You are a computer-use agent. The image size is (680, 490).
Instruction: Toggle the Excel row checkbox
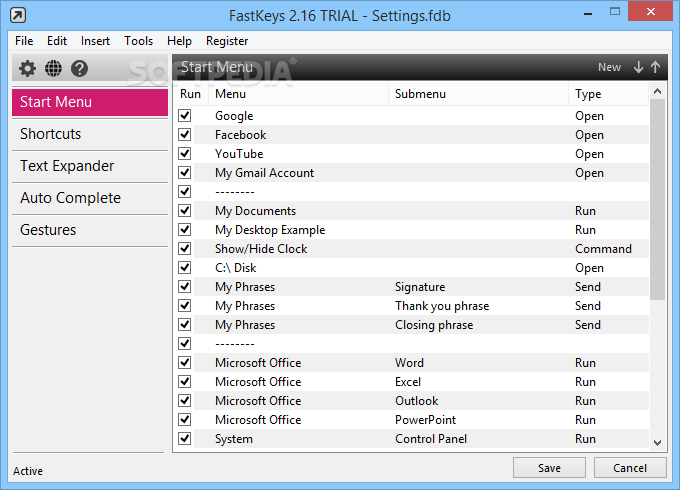click(x=185, y=382)
